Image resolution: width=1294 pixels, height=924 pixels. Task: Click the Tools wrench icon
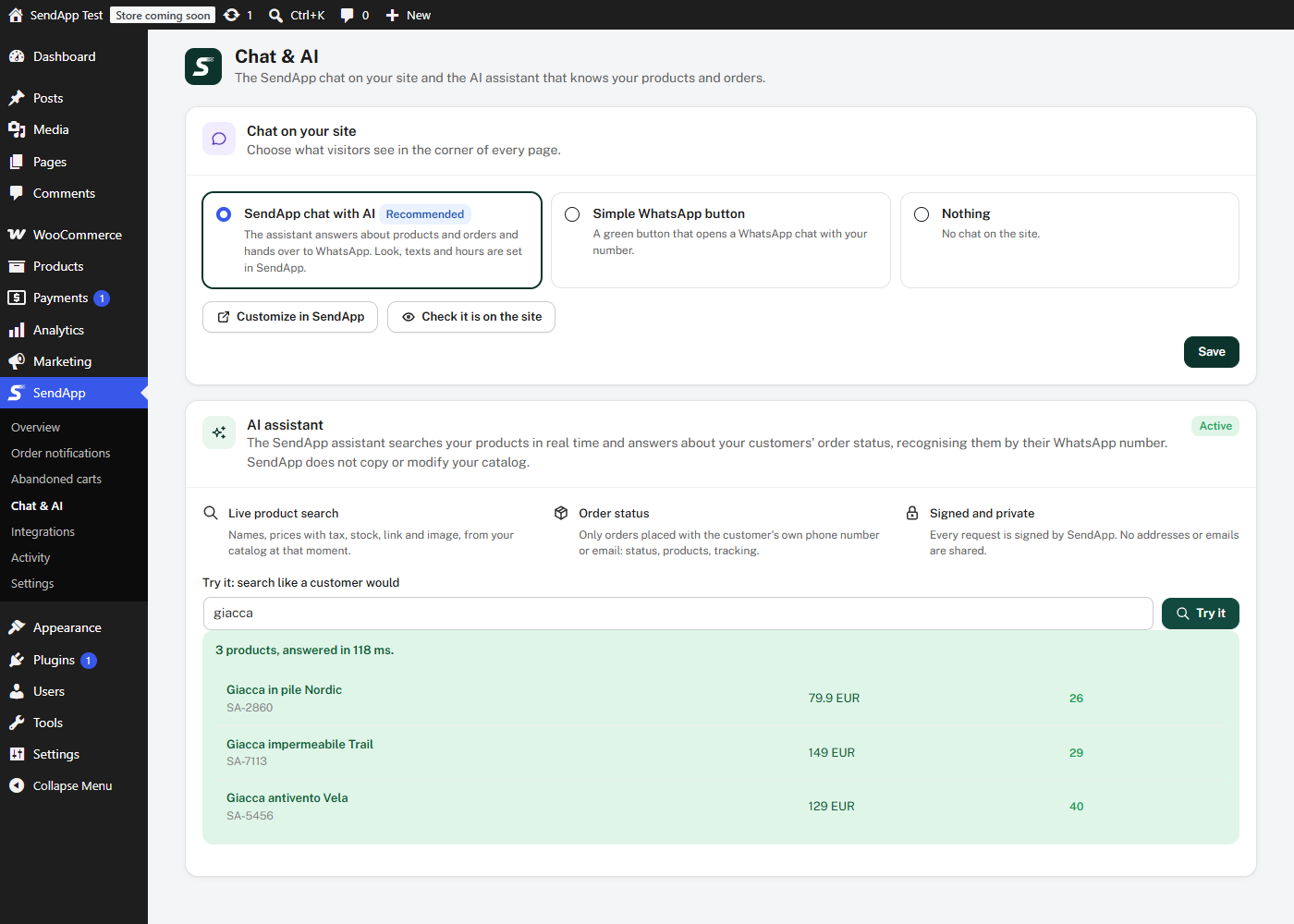pyautogui.click(x=17, y=723)
